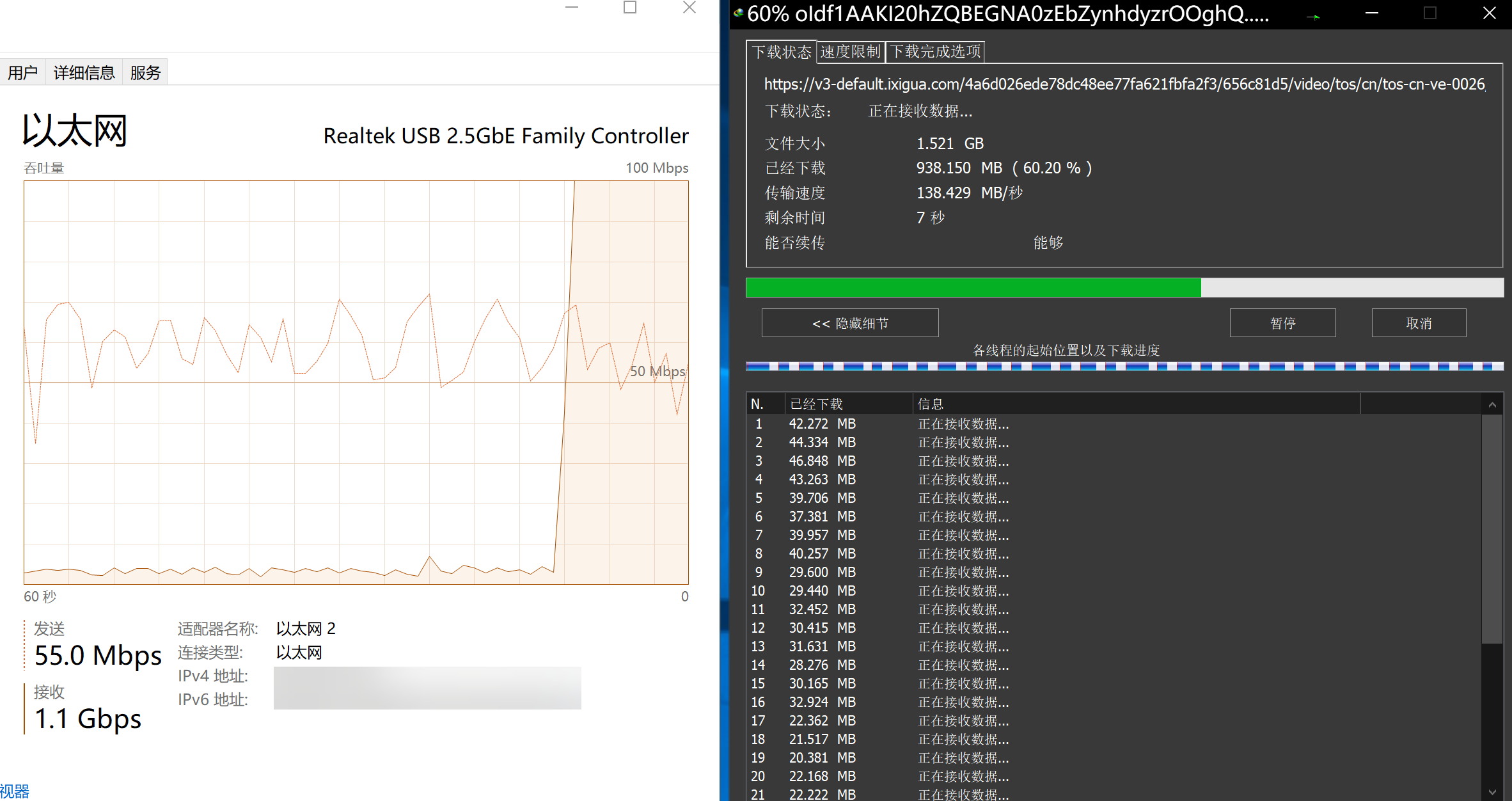This screenshot has height=801, width=1512.
Task: Click the 1.1 Gbps receive value
Action: 88,719
